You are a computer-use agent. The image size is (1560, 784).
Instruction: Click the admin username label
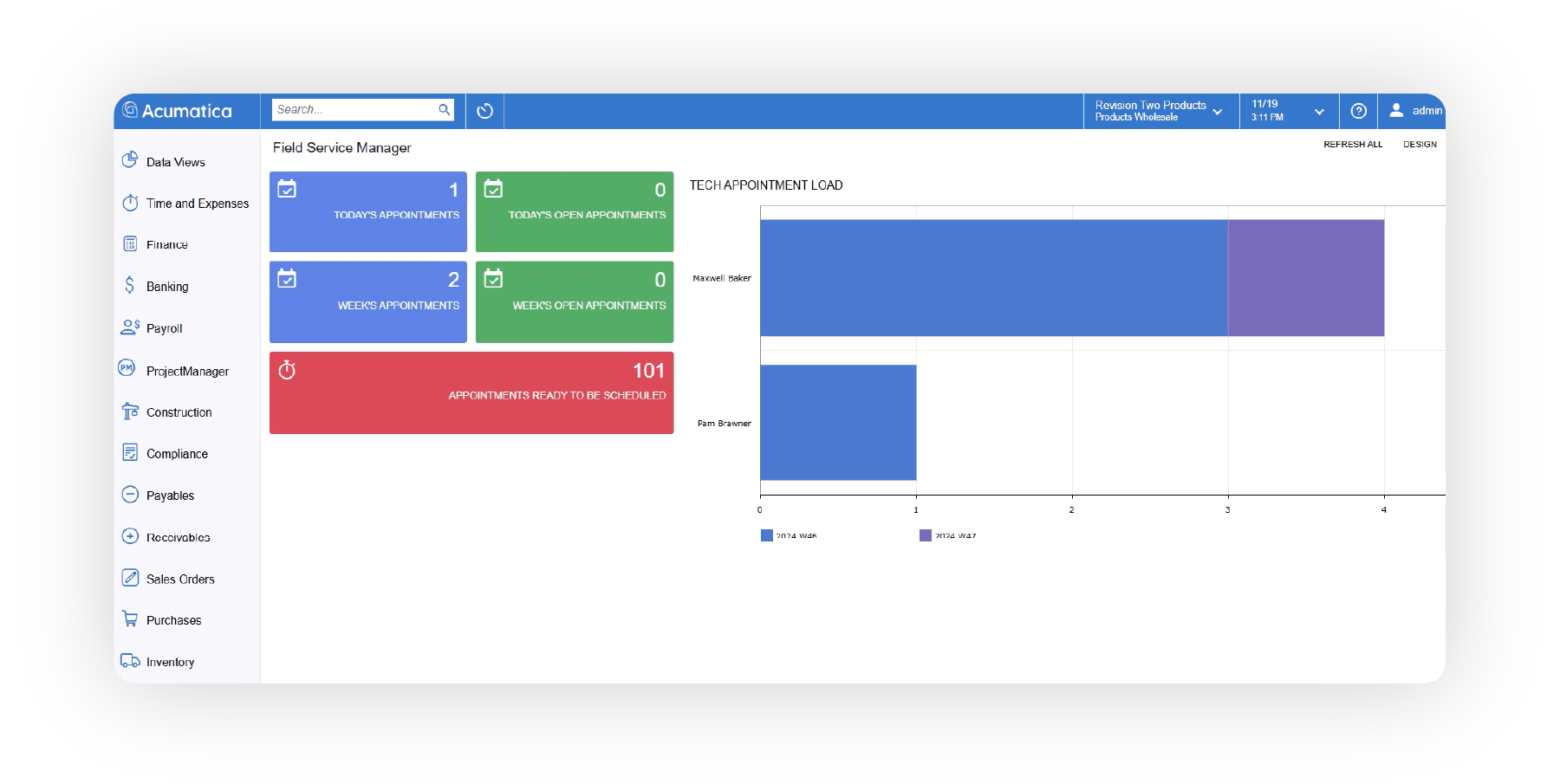(1427, 111)
